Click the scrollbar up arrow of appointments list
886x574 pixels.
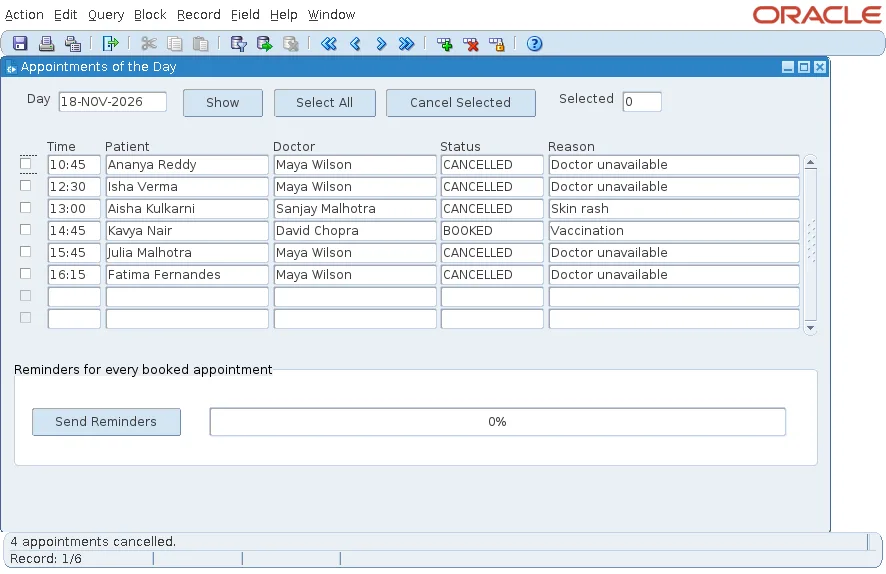810,163
